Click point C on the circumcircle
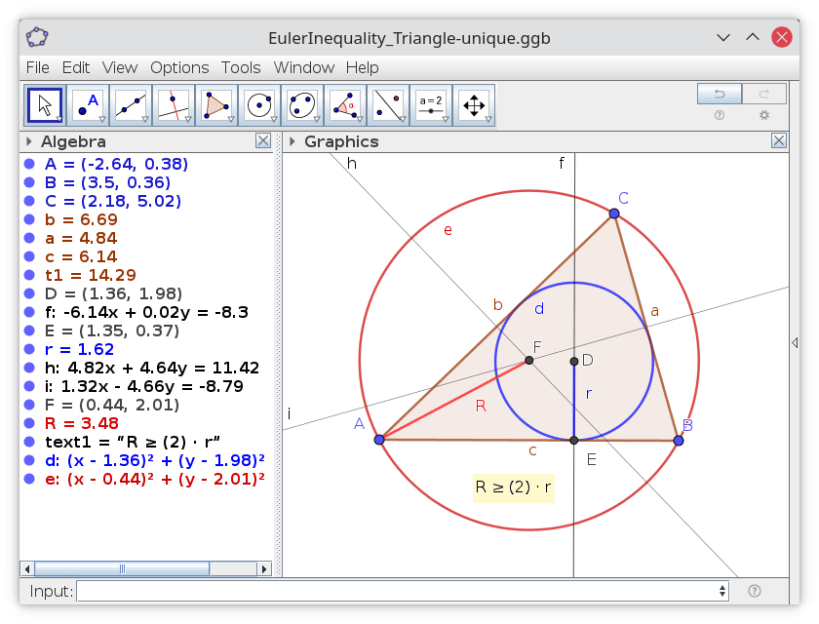This screenshot has width=819, height=624. pyautogui.click(x=614, y=213)
